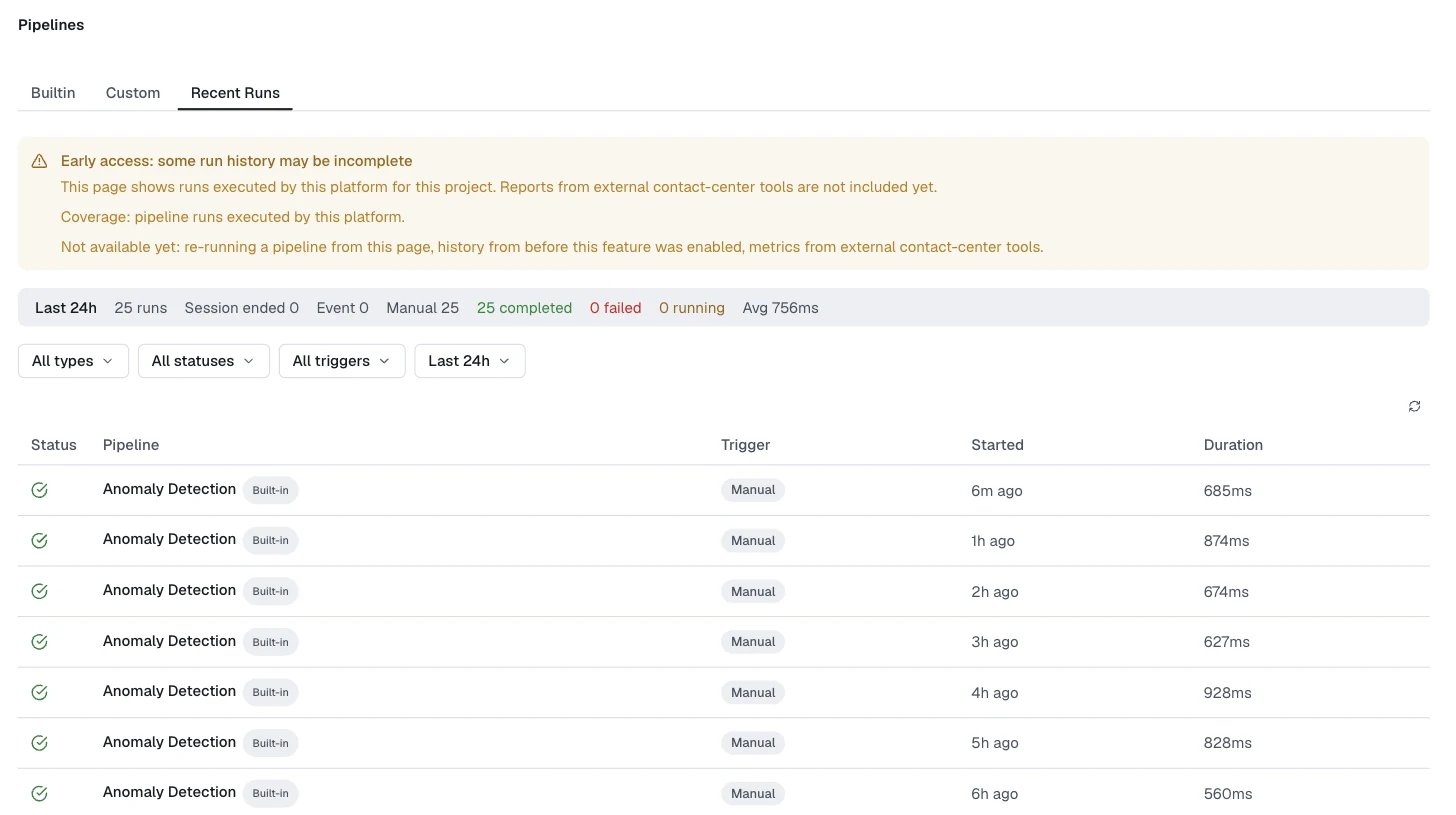This screenshot has height=815, width=1456.
Task: Open the All types filter dropdown
Action: pyautogui.click(x=73, y=361)
